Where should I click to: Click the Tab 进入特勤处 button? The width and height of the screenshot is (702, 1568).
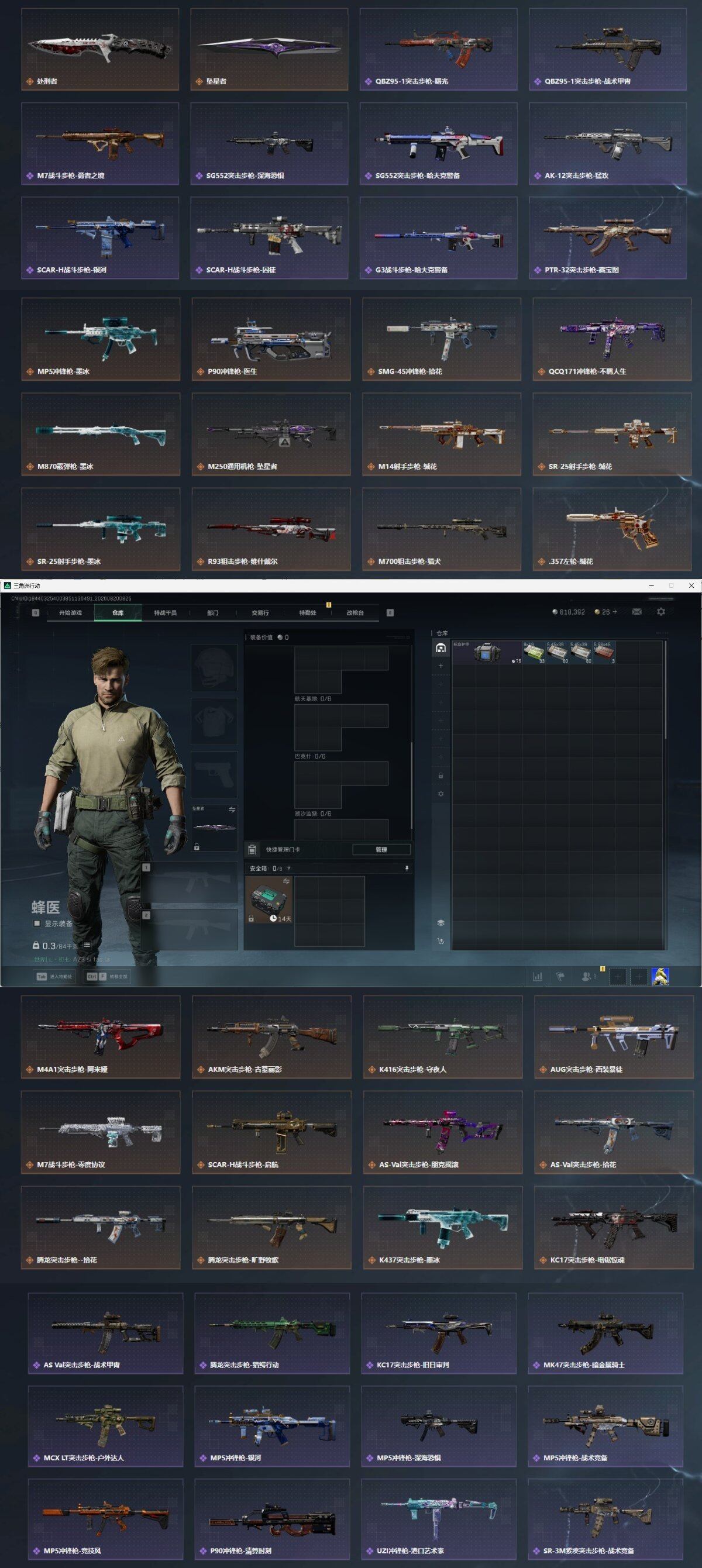[55, 976]
